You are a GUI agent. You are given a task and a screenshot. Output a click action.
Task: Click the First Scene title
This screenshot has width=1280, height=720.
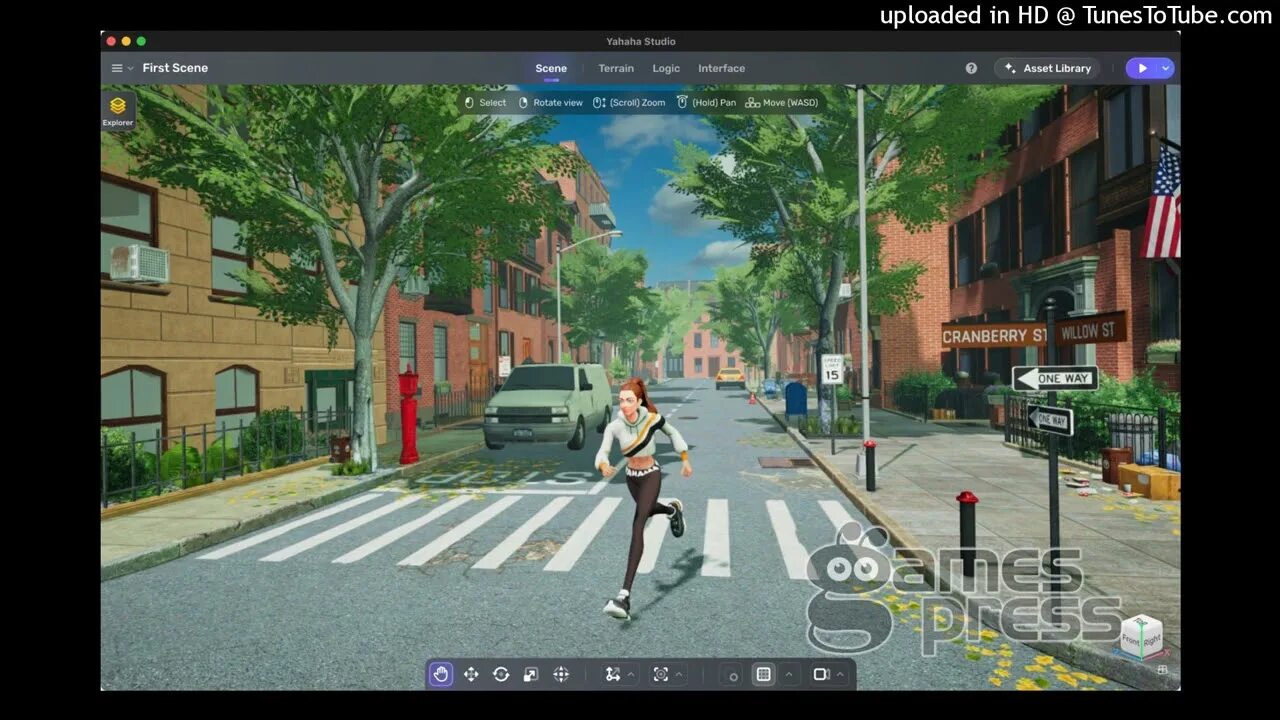click(175, 68)
